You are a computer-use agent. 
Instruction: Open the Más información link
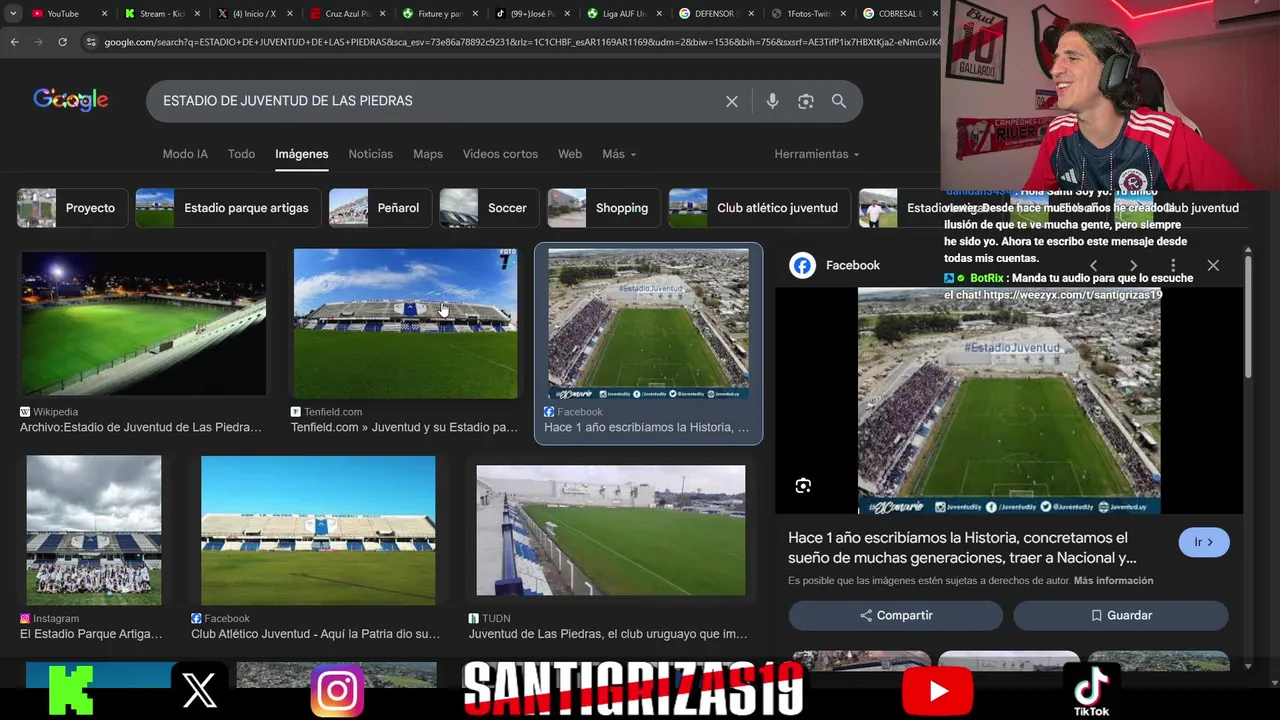pyautogui.click(x=1113, y=580)
